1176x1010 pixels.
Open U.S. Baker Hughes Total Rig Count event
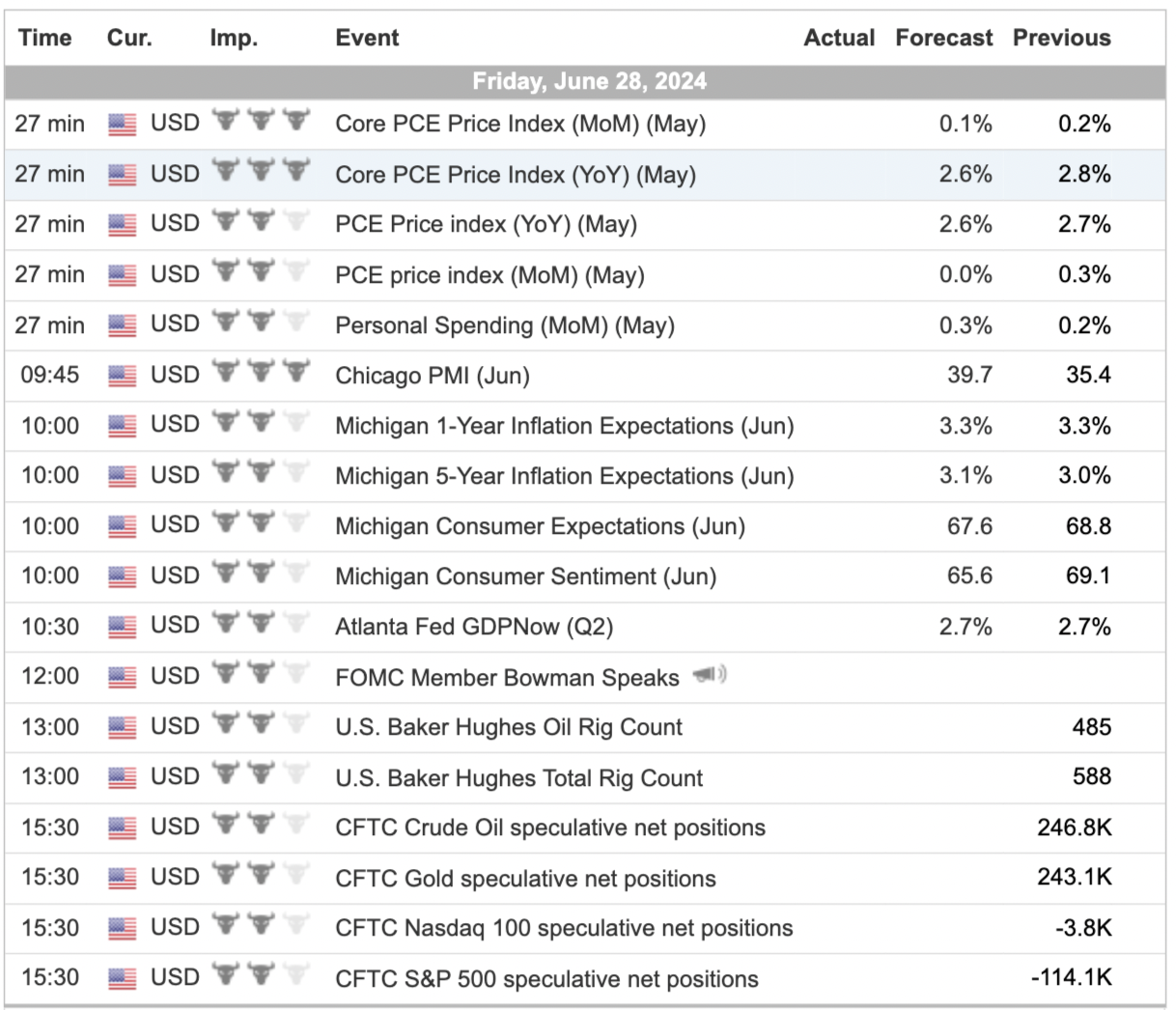click(518, 777)
